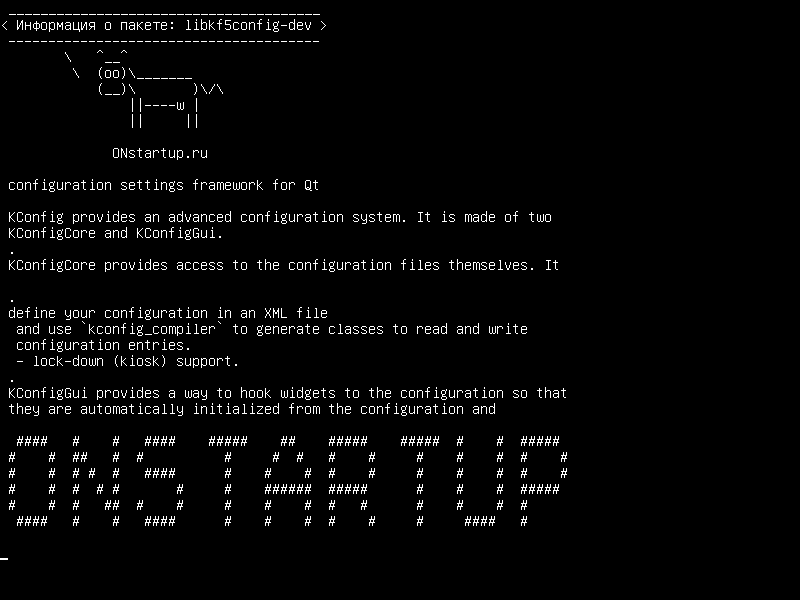
Task: Click the line starting 'KConfigGui provides a way'
Action: pos(288,393)
